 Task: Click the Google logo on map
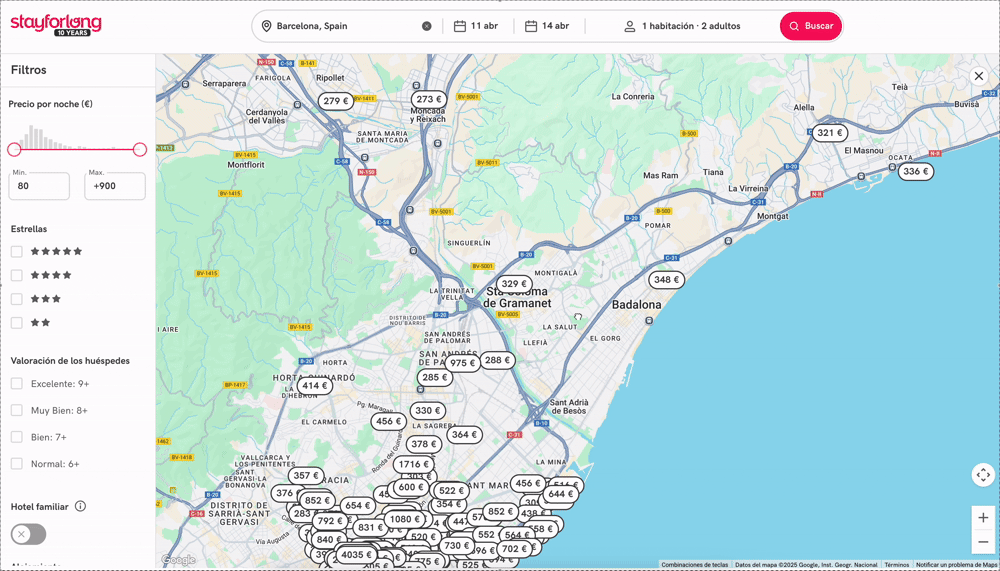coord(179,561)
